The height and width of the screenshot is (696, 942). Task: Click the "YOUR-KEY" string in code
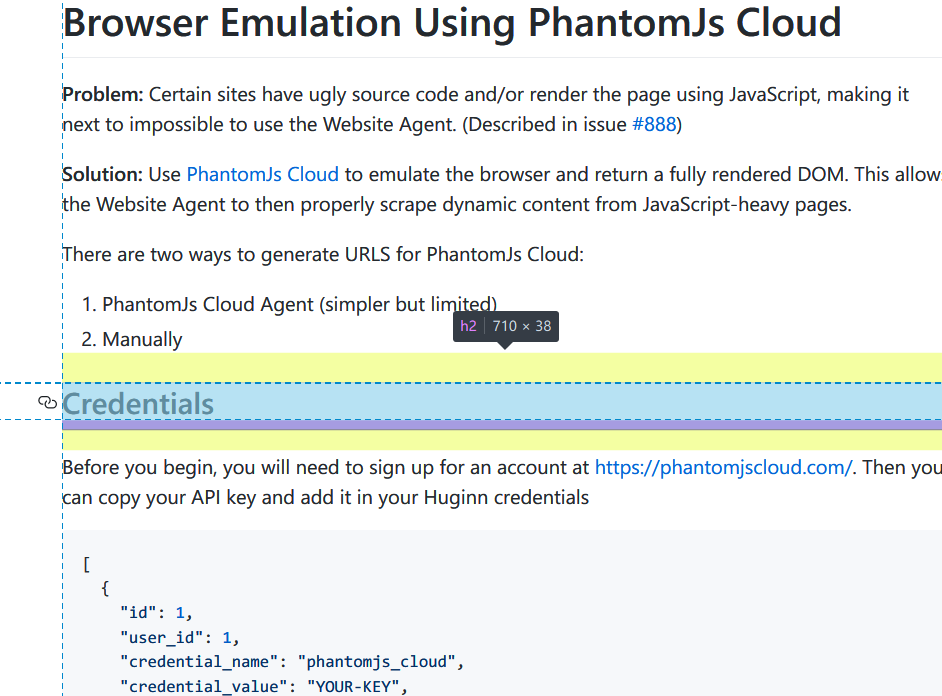point(353,686)
